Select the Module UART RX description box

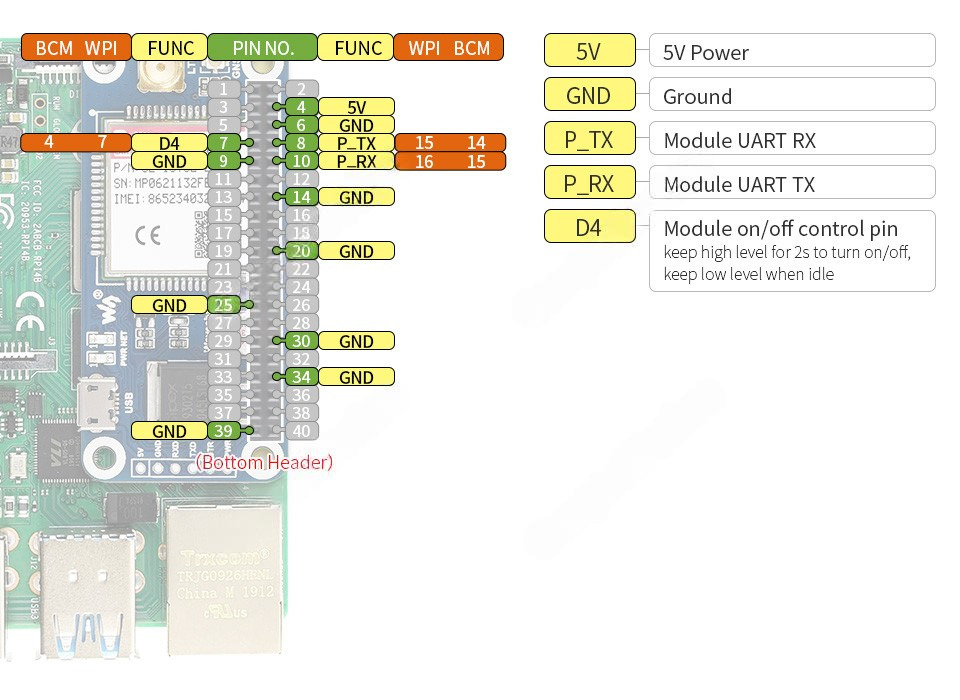[792, 140]
